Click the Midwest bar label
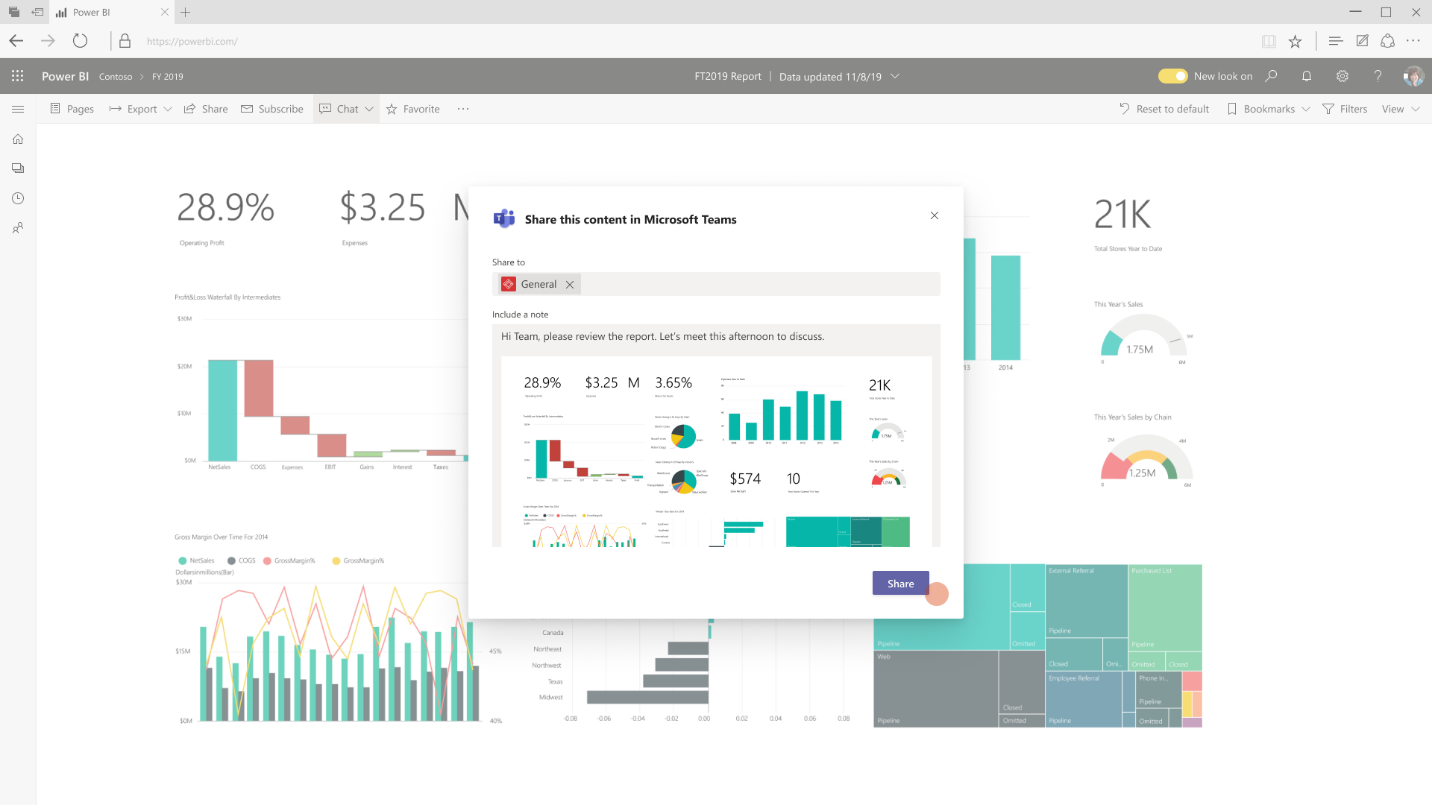Image resolution: width=1432 pixels, height=805 pixels. pos(551,697)
